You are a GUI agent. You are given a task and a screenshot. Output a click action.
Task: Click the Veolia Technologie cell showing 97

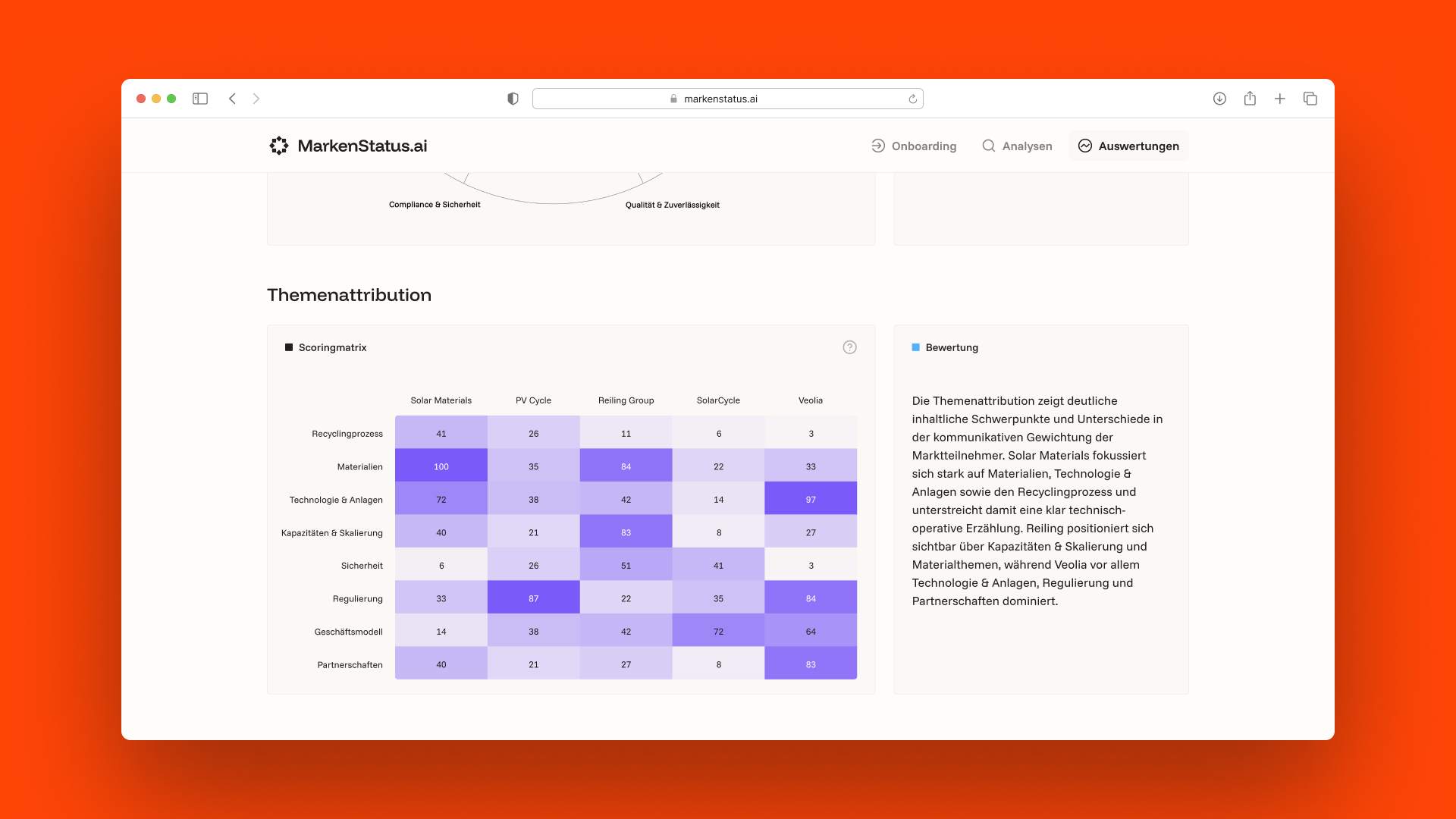pos(811,499)
